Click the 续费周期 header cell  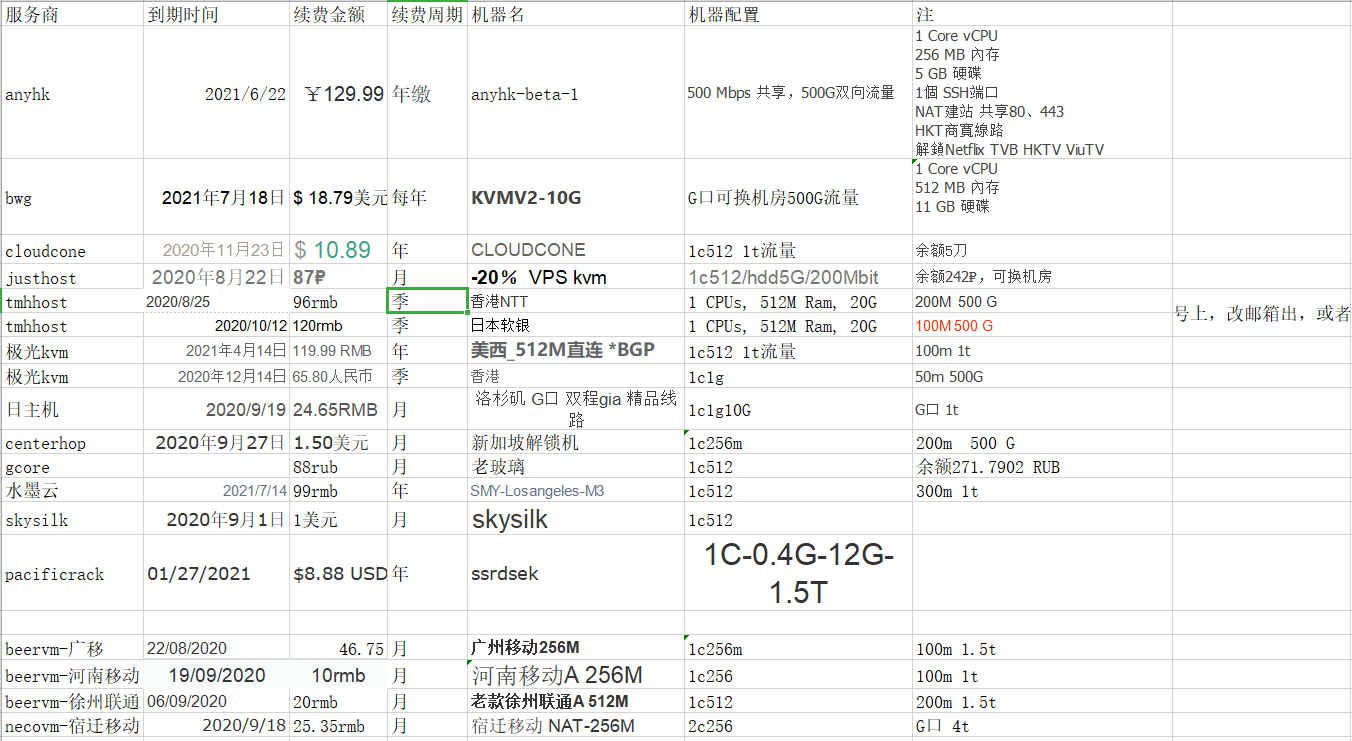pos(427,14)
